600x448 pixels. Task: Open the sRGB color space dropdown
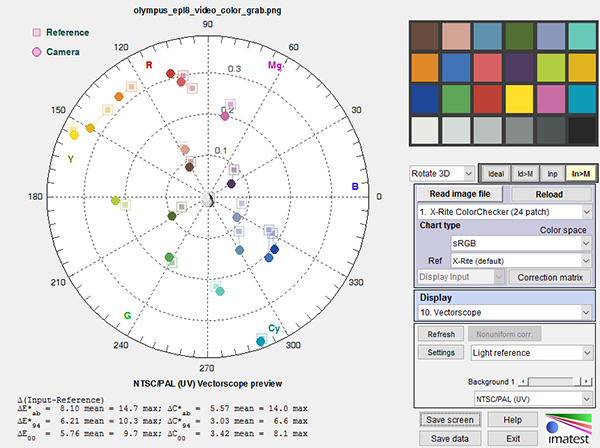point(521,243)
